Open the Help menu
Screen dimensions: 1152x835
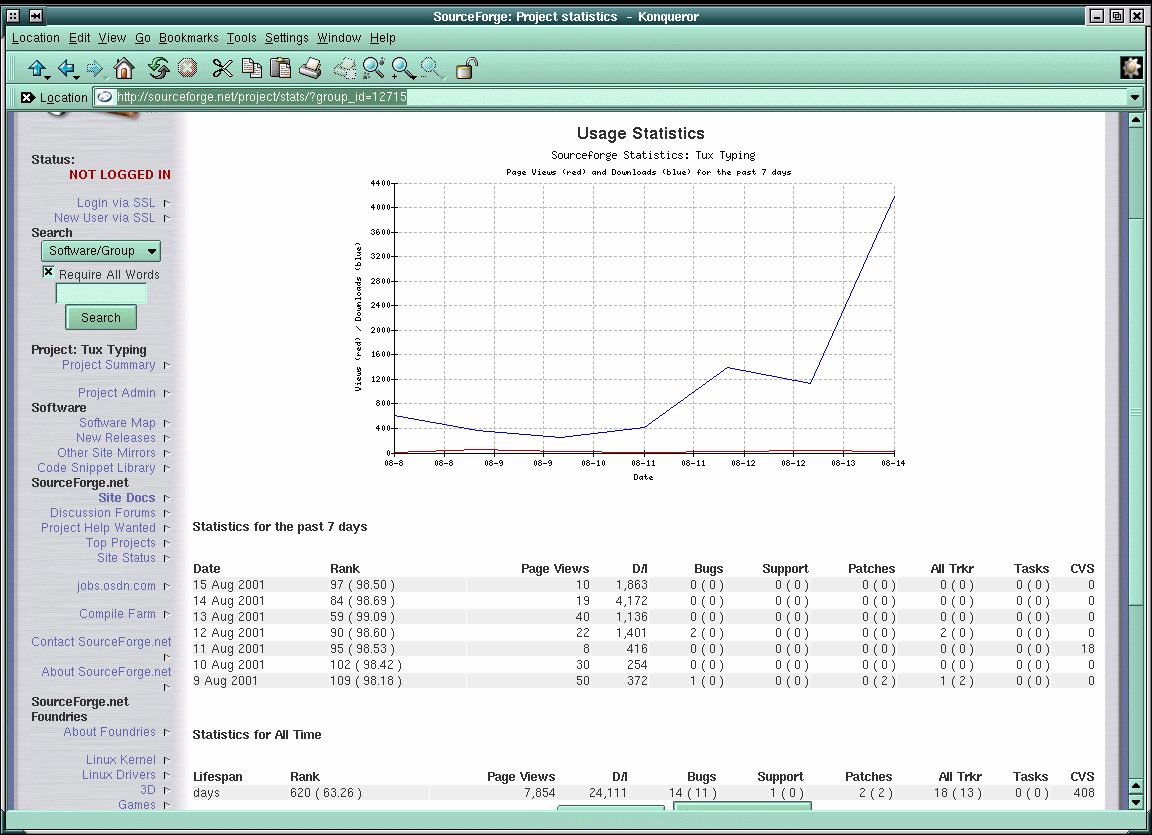click(382, 38)
